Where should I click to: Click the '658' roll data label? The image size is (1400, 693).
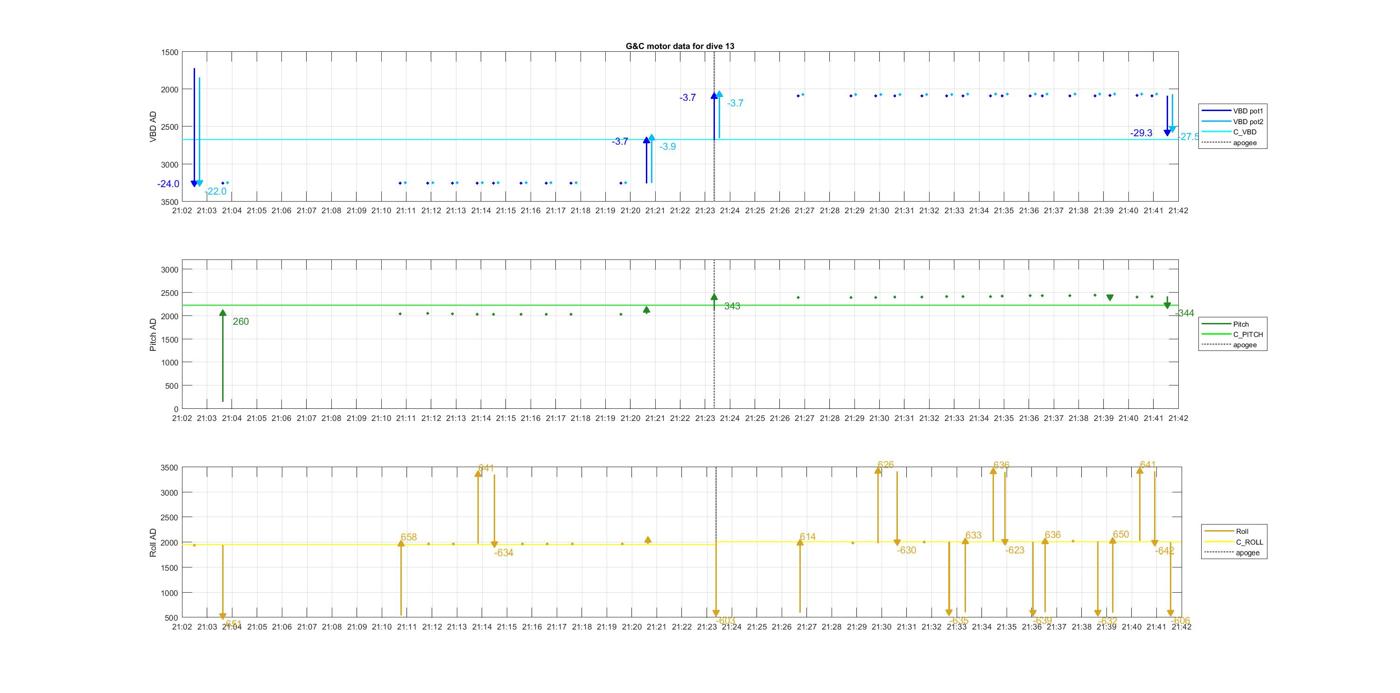click(x=409, y=538)
